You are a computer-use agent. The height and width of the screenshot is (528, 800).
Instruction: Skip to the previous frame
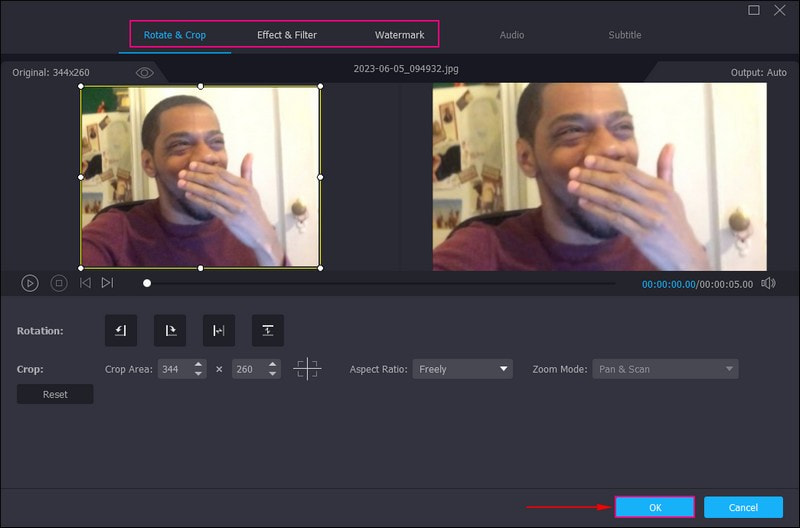[85, 283]
